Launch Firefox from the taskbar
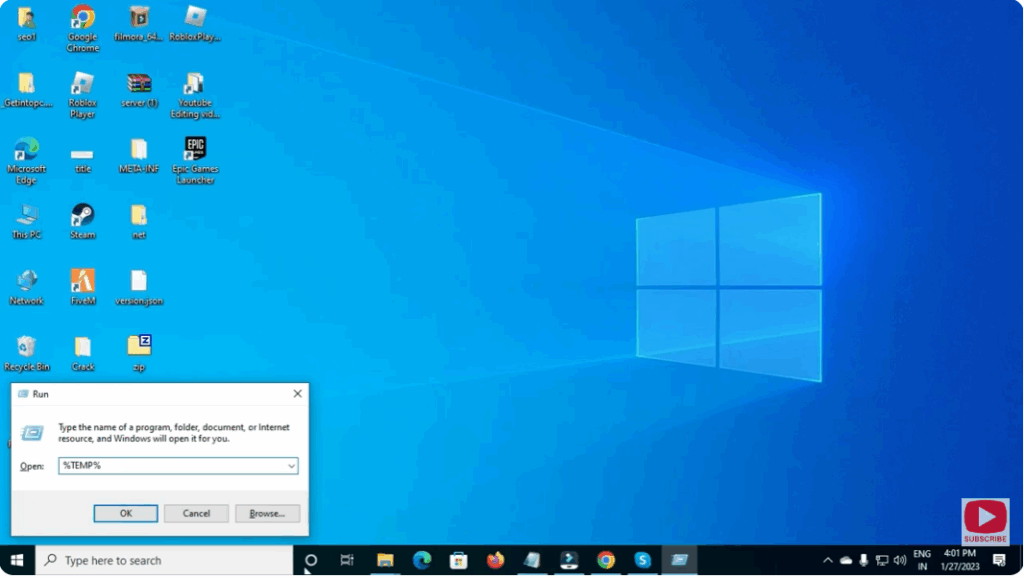 click(494, 560)
